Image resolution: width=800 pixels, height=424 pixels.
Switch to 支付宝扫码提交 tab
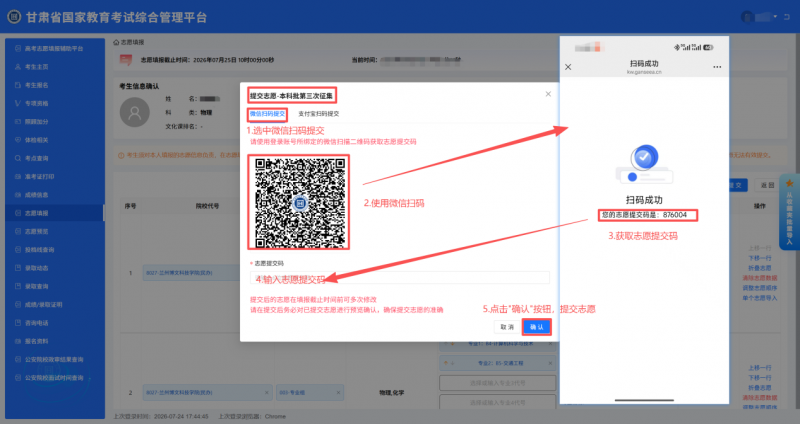[x=318, y=114]
